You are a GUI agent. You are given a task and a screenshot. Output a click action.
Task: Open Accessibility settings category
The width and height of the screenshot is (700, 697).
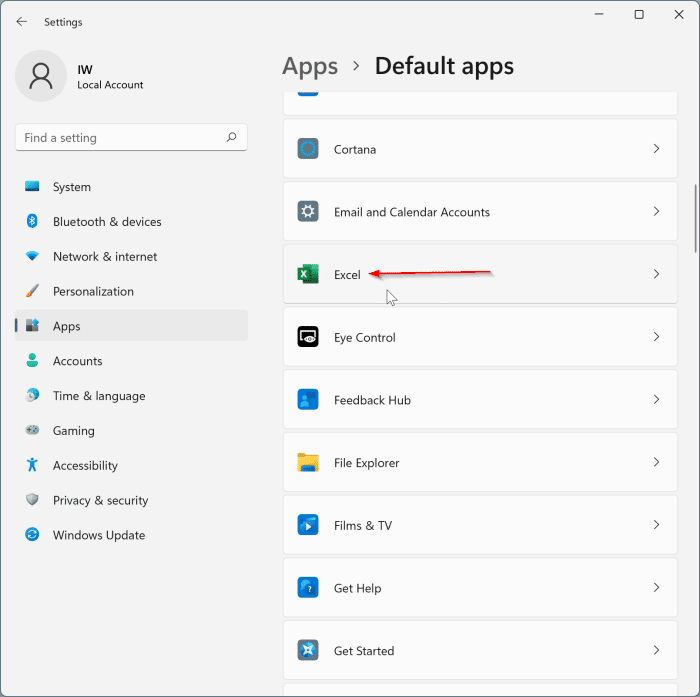click(131, 465)
